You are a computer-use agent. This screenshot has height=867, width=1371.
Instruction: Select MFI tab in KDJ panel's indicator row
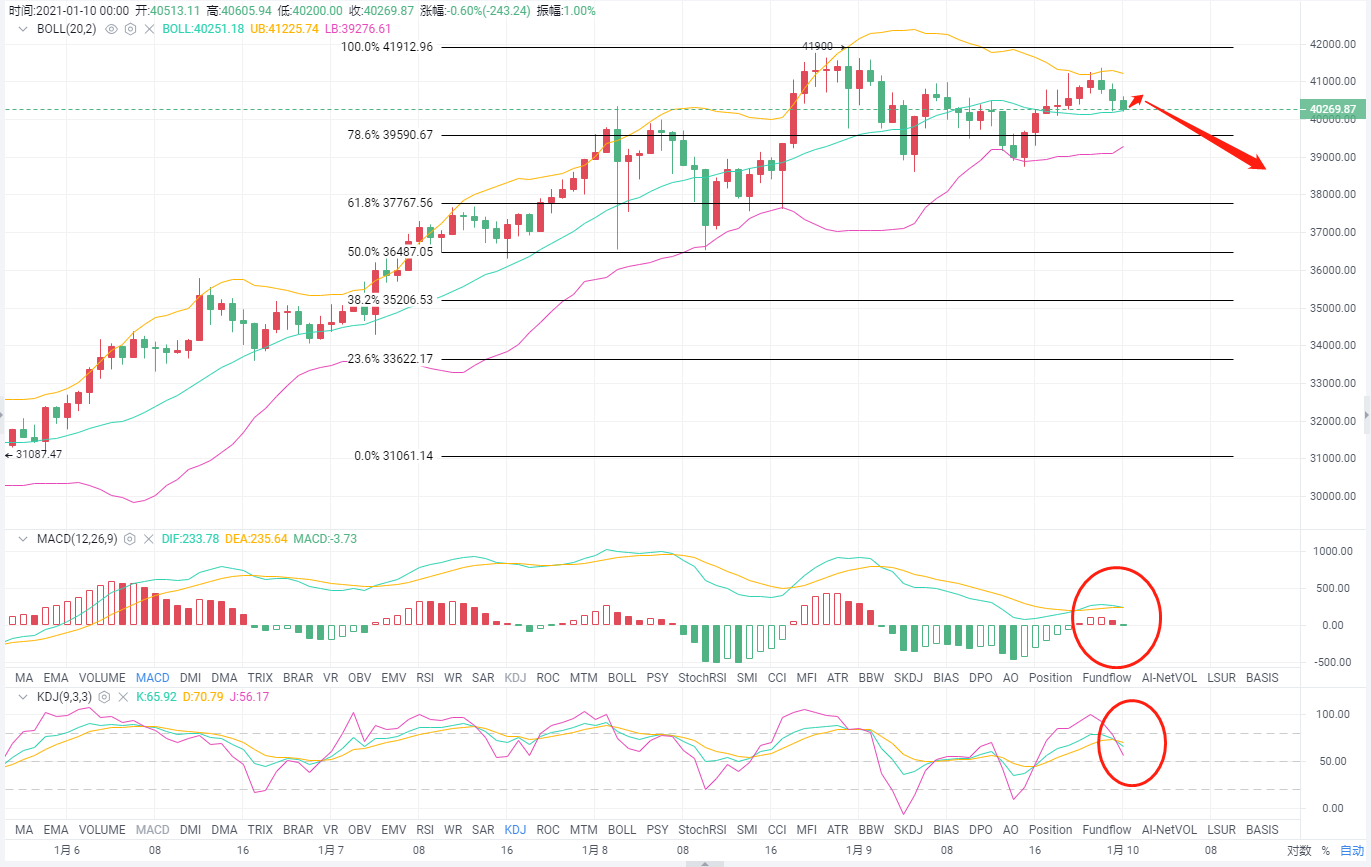(x=807, y=830)
